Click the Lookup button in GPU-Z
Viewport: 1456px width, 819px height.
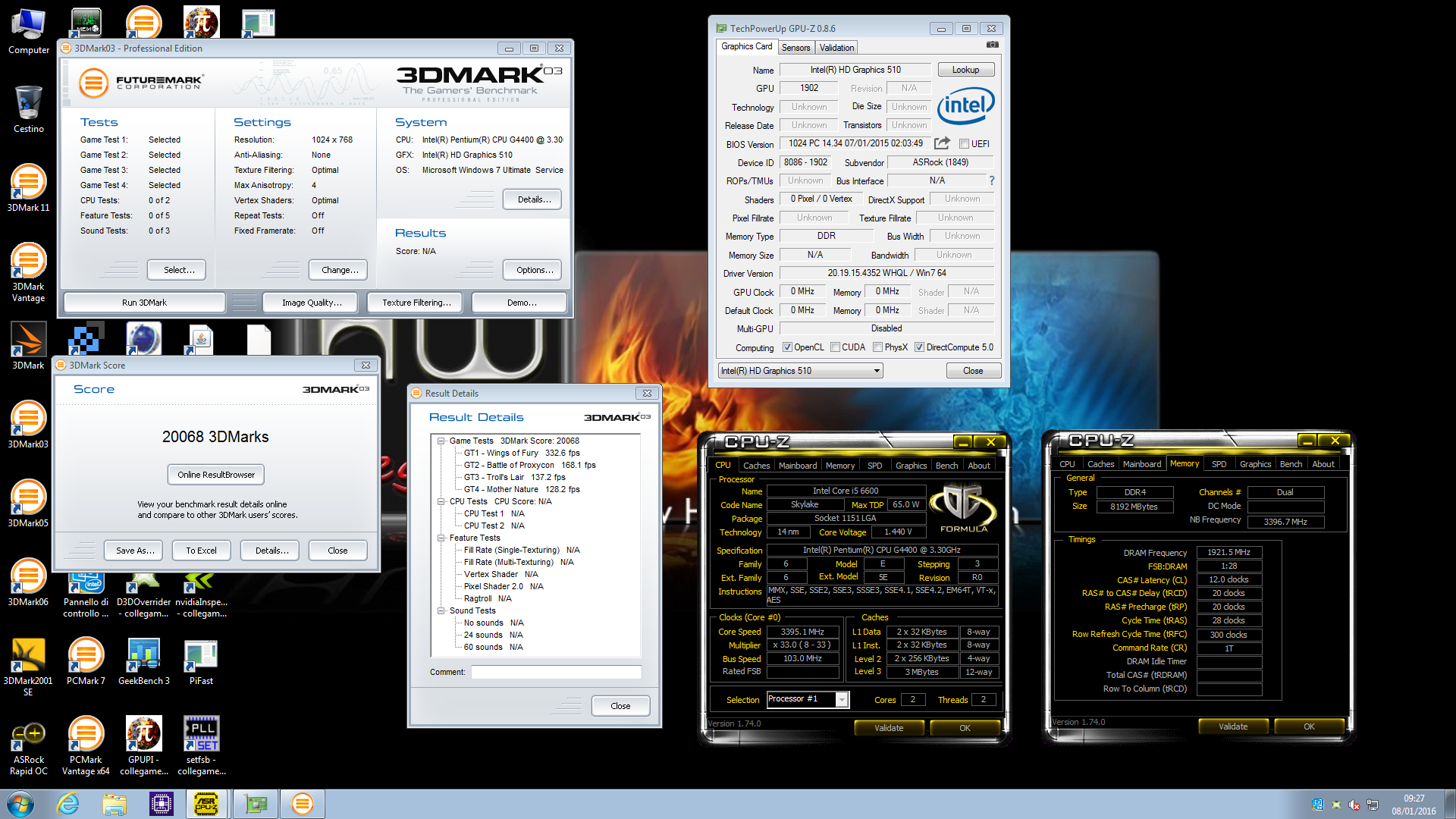click(965, 70)
